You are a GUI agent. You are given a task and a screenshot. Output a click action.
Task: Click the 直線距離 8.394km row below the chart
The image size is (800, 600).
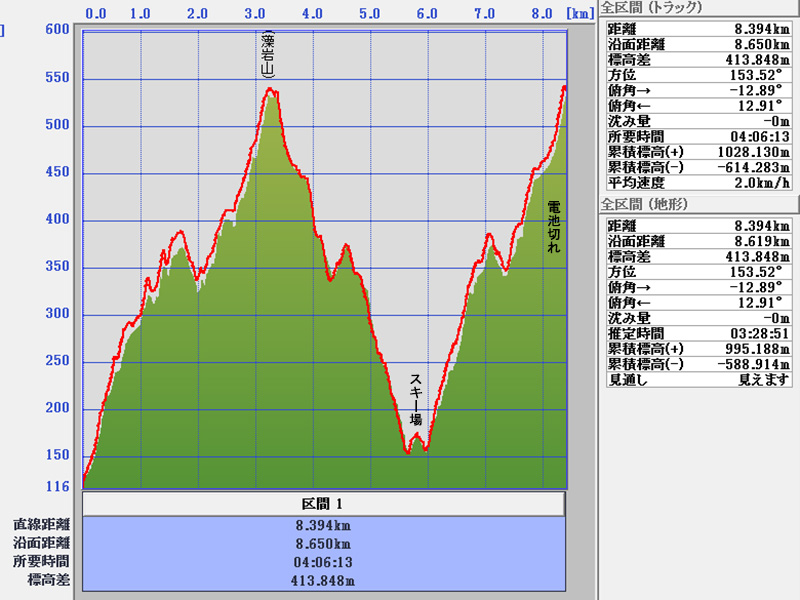tap(324, 525)
